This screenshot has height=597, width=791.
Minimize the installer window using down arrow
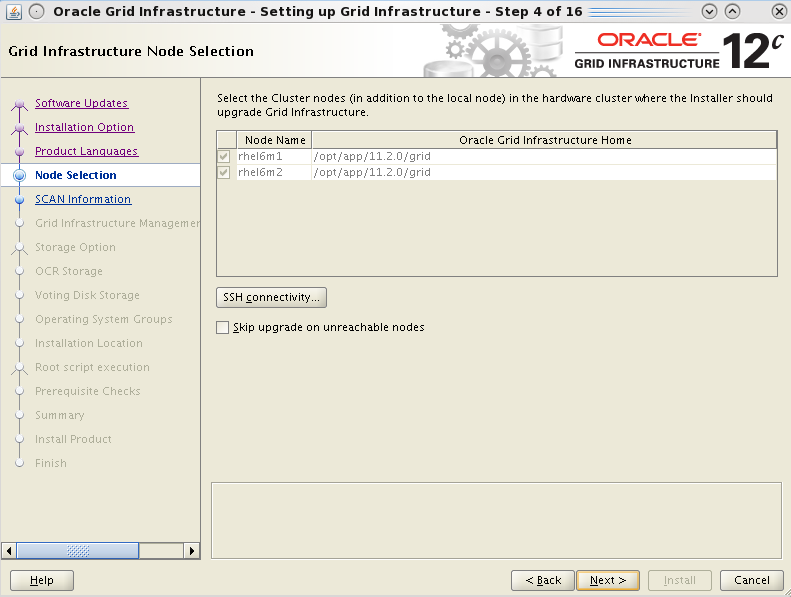click(x=709, y=11)
